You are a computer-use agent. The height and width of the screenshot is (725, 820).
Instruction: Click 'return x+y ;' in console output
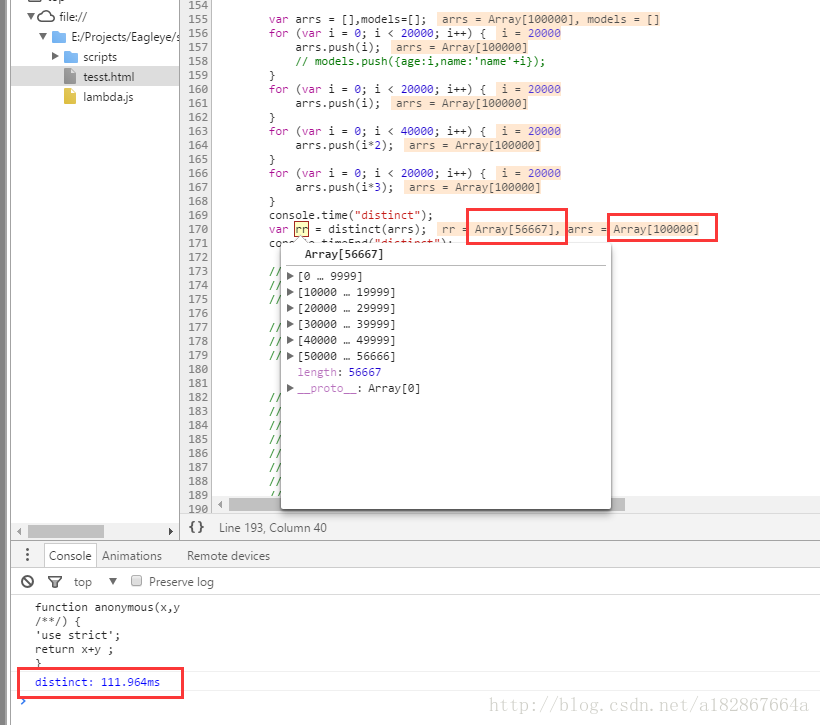pyautogui.click(x=74, y=649)
